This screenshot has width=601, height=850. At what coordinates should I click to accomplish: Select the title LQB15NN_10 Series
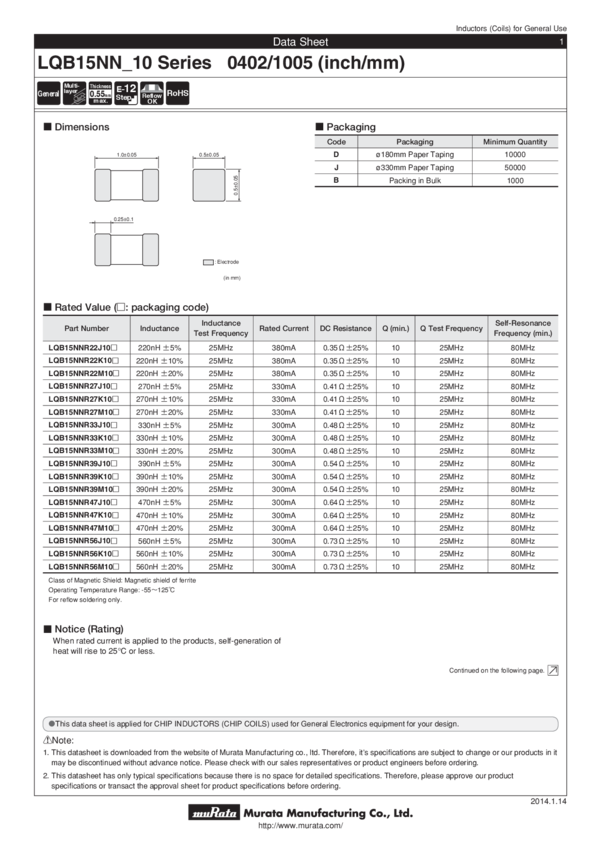[125, 63]
